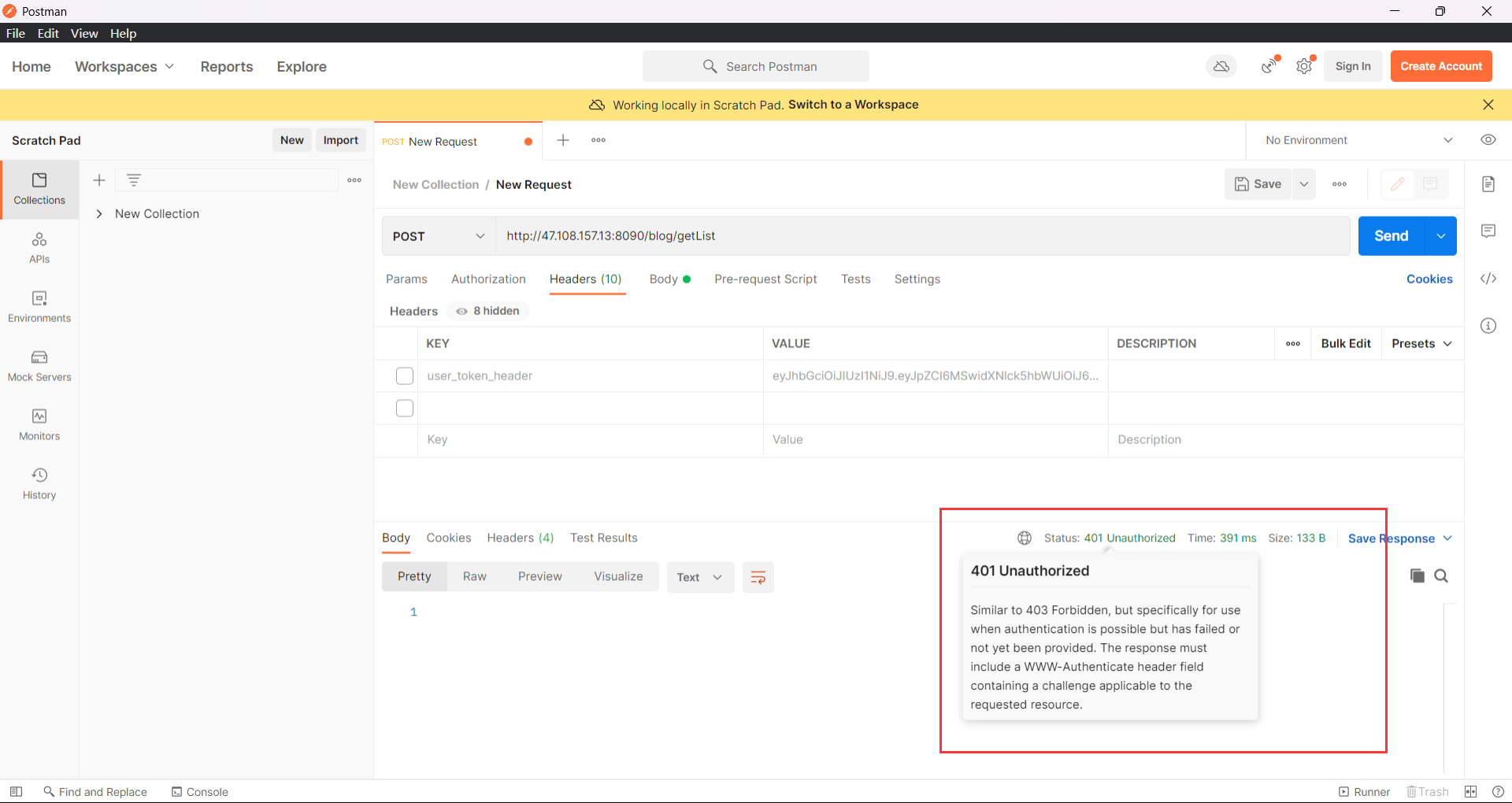Open the Monitors sidebar panel
Image resolution: width=1512 pixels, height=803 pixels.
(x=39, y=425)
